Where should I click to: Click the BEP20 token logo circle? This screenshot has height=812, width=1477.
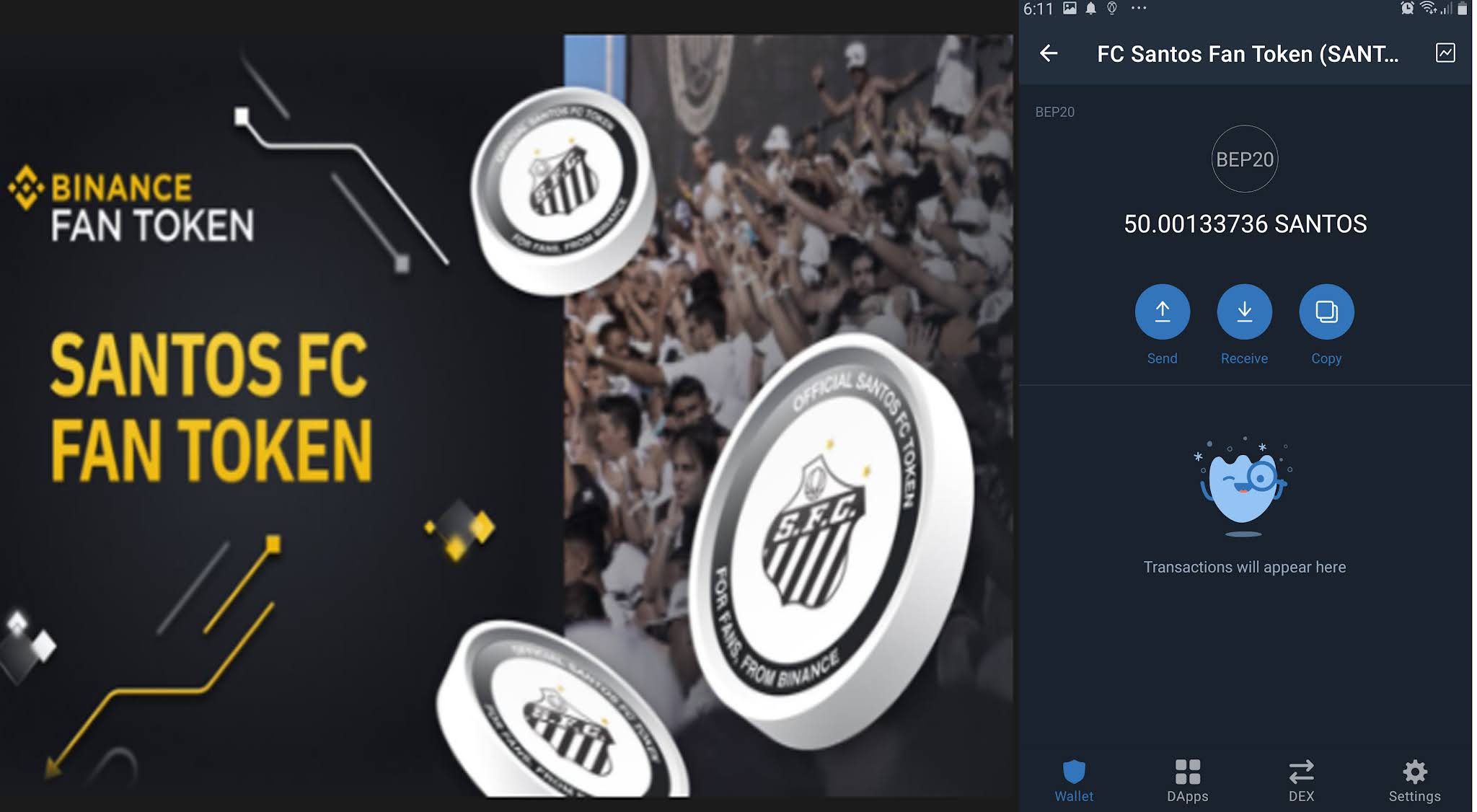click(1245, 159)
